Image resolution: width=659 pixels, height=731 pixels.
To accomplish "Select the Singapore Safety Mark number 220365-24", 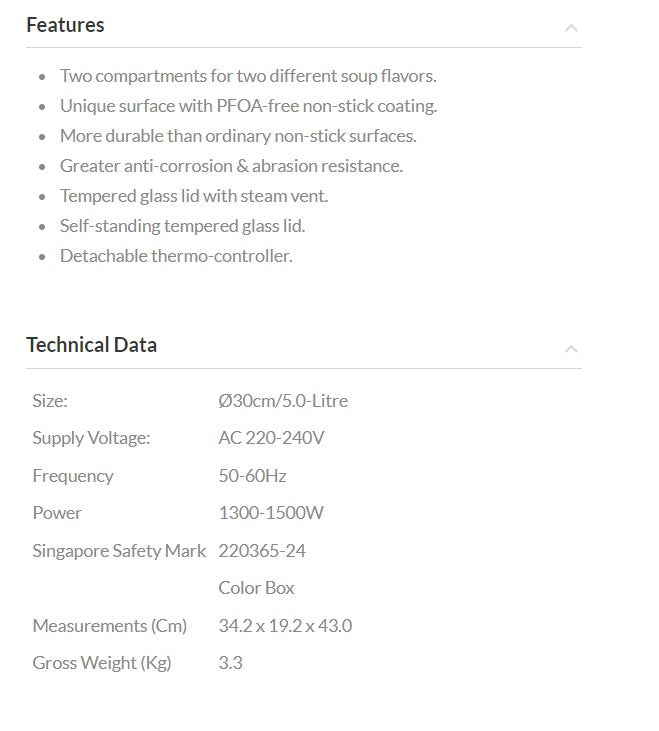I will (x=262, y=551).
